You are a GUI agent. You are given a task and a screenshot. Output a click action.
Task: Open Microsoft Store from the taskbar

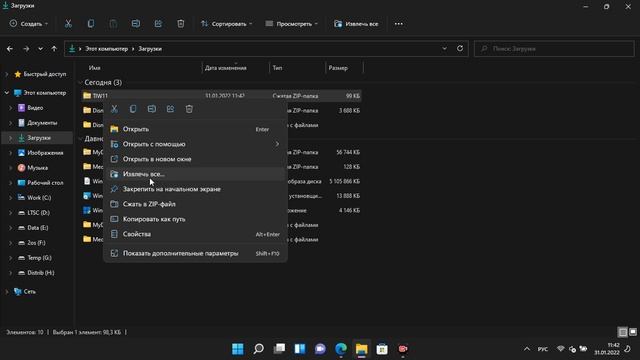point(382,349)
